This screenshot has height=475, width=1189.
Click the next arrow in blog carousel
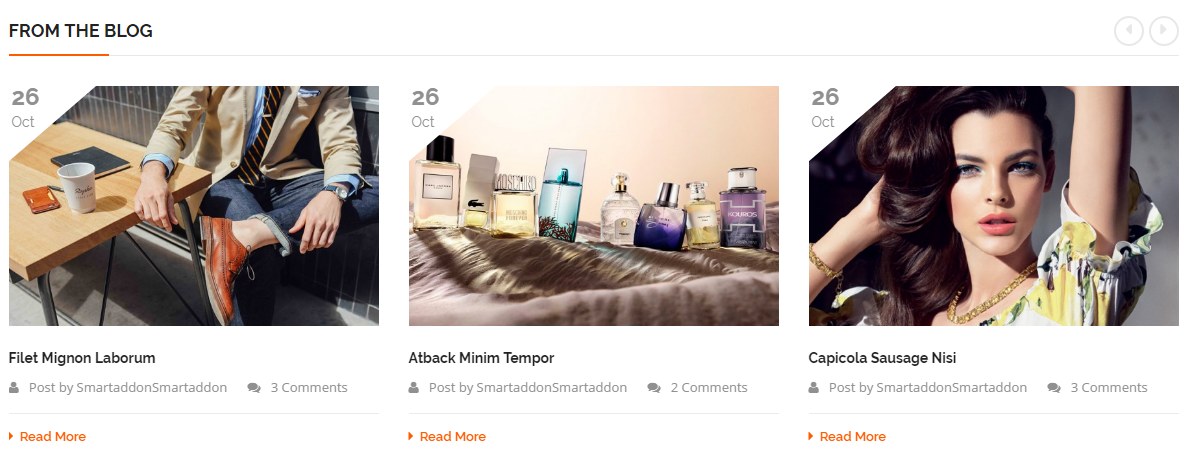pyautogui.click(x=1164, y=30)
